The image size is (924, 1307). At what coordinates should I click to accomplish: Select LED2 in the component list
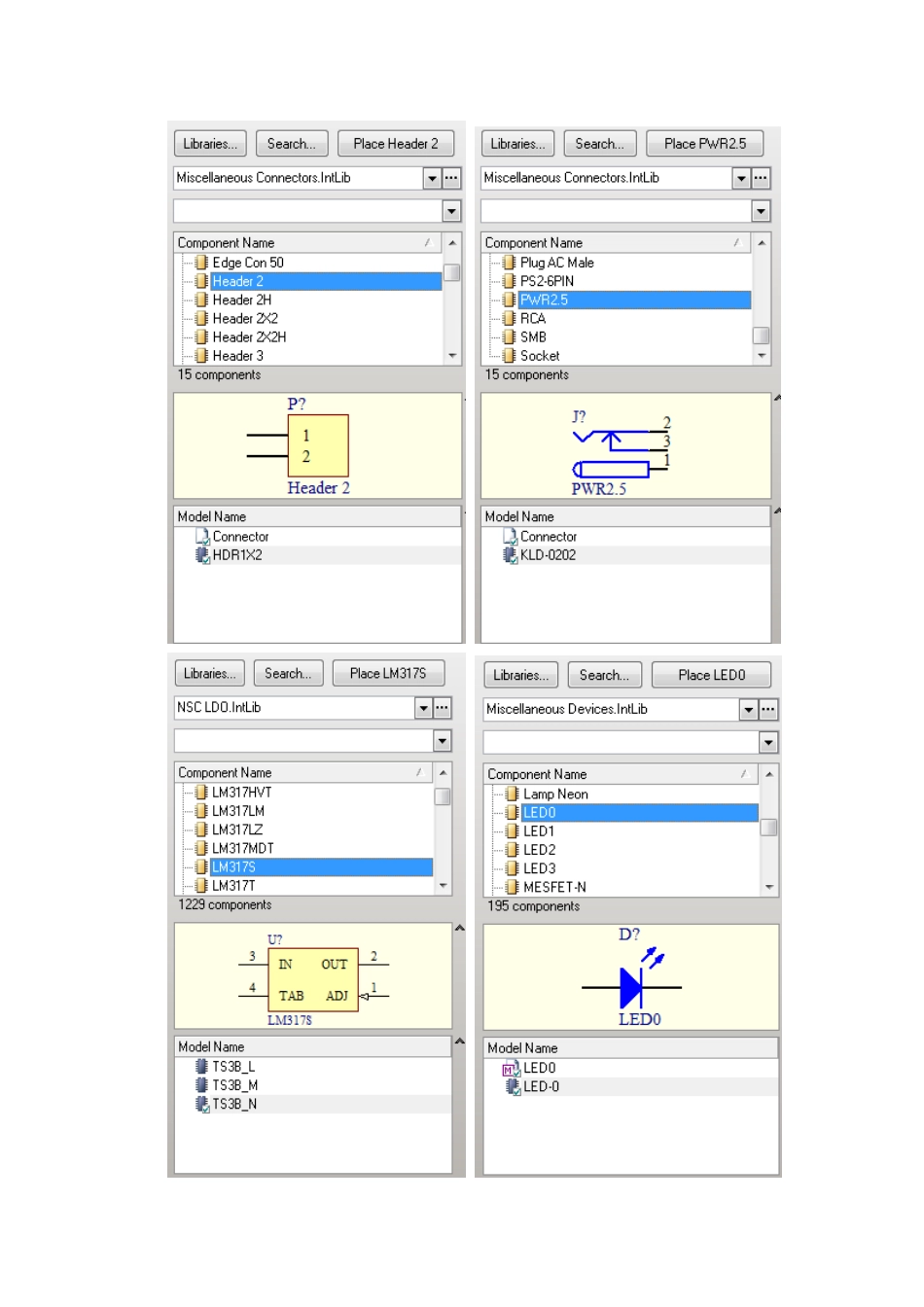click(x=539, y=850)
